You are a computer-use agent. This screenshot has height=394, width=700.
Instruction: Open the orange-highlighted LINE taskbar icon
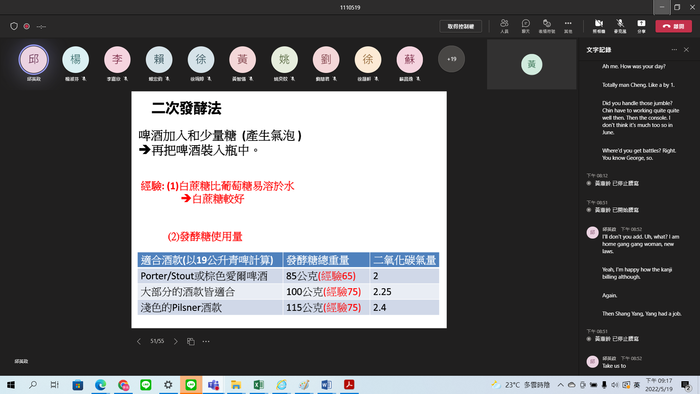(x=191, y=385)
